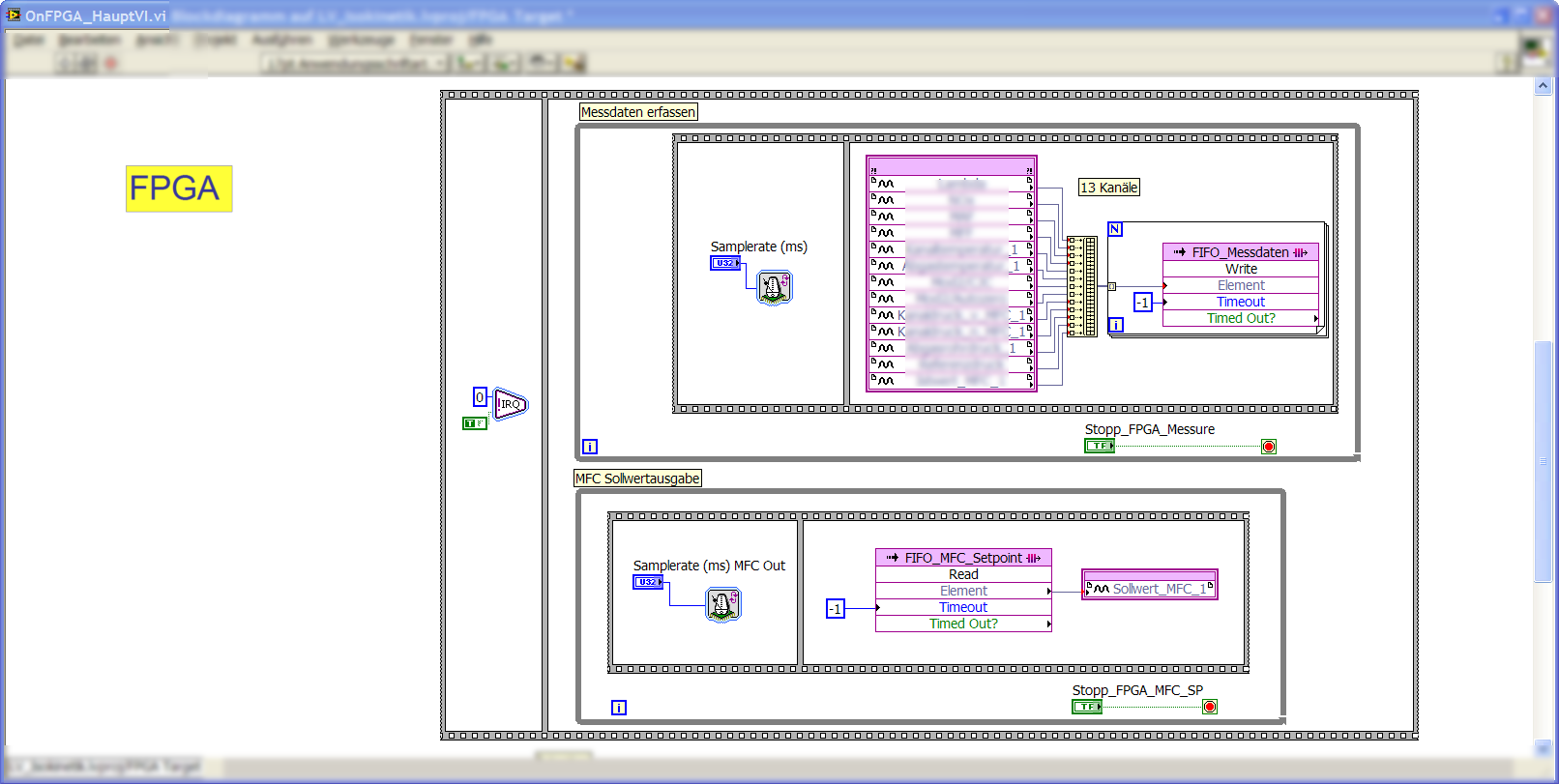Click Timed Out? output of FIFO_MFC_Setpoint
Viewport: 1559px width, 784px height.
(963, 624)
